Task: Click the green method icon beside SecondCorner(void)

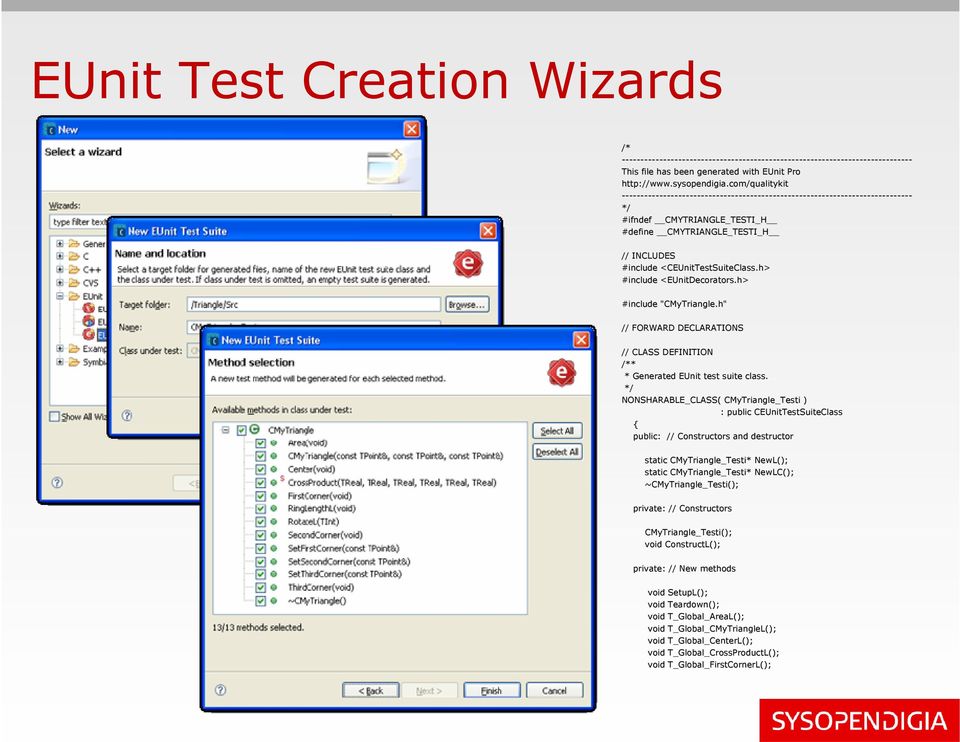Action: point(274,535)
